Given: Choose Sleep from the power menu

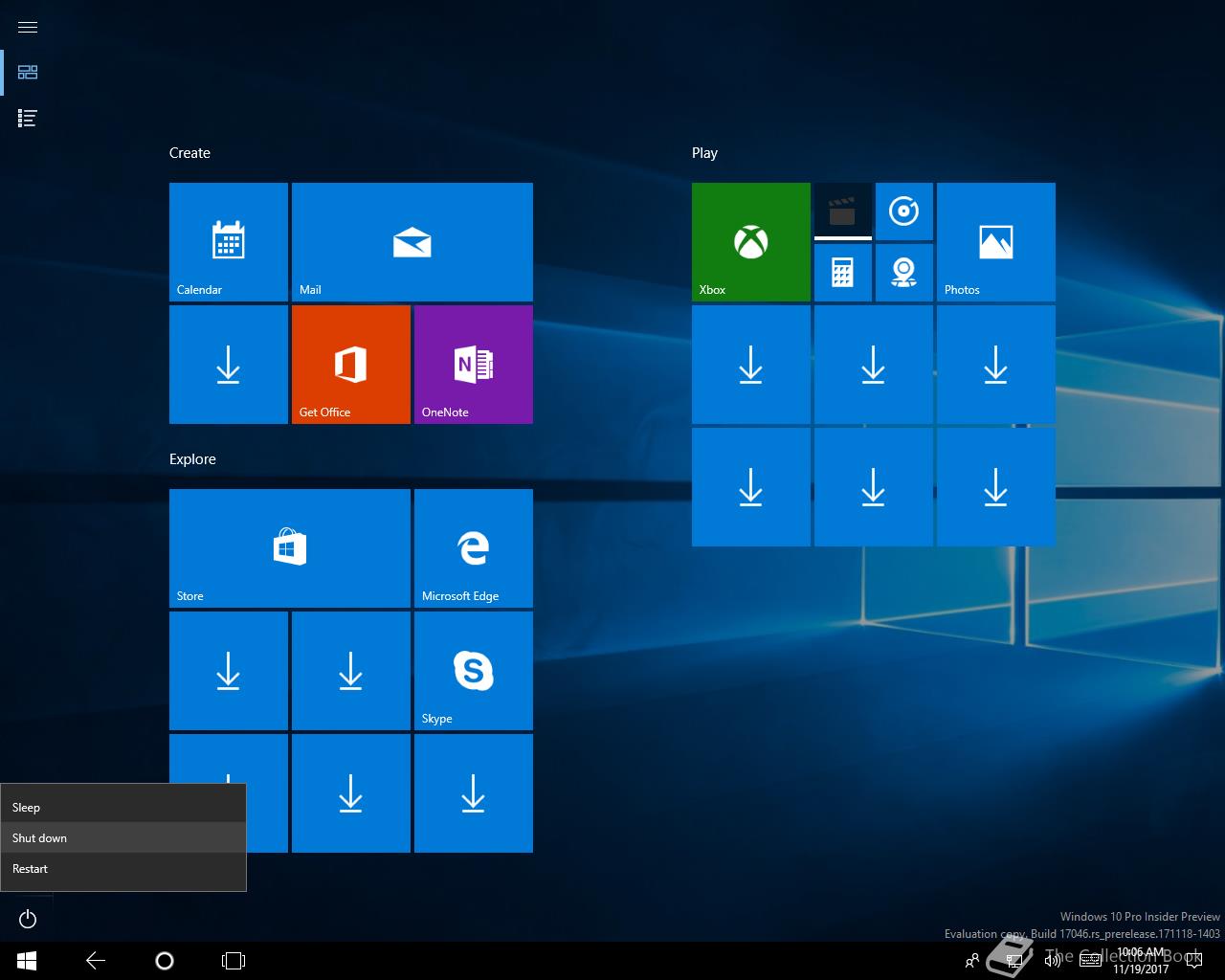Looking at the screenshot, I should point(123,807).
